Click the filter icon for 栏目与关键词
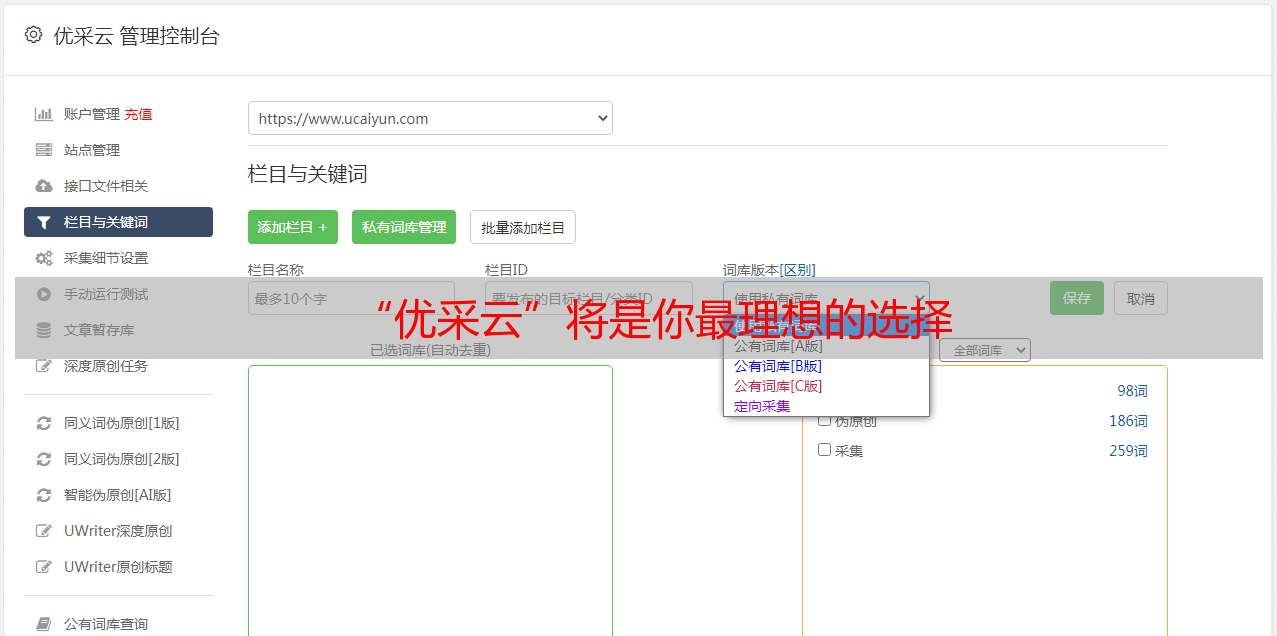Viewport: 1277px width, 636px height. click(43, 222)
